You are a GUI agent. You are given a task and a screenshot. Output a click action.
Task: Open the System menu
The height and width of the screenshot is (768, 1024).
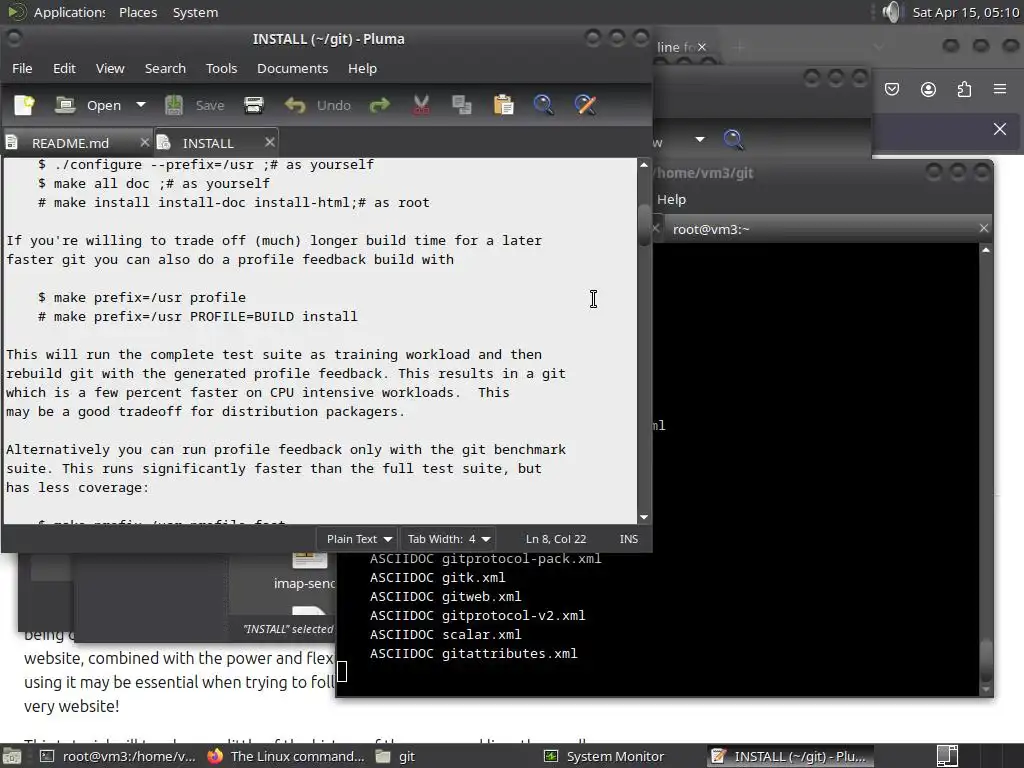[x=195, y=12]
